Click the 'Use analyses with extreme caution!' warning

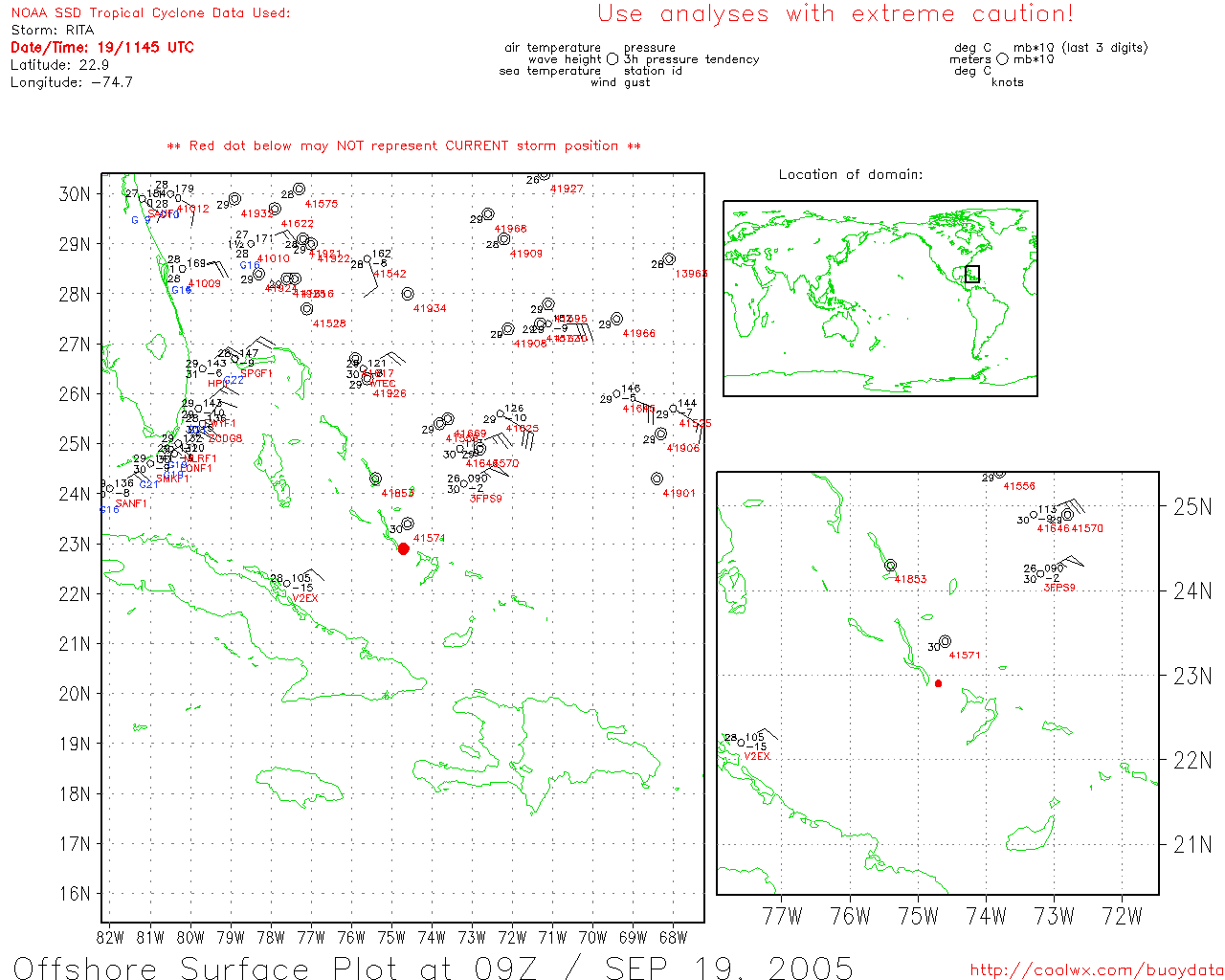(835, 13)
